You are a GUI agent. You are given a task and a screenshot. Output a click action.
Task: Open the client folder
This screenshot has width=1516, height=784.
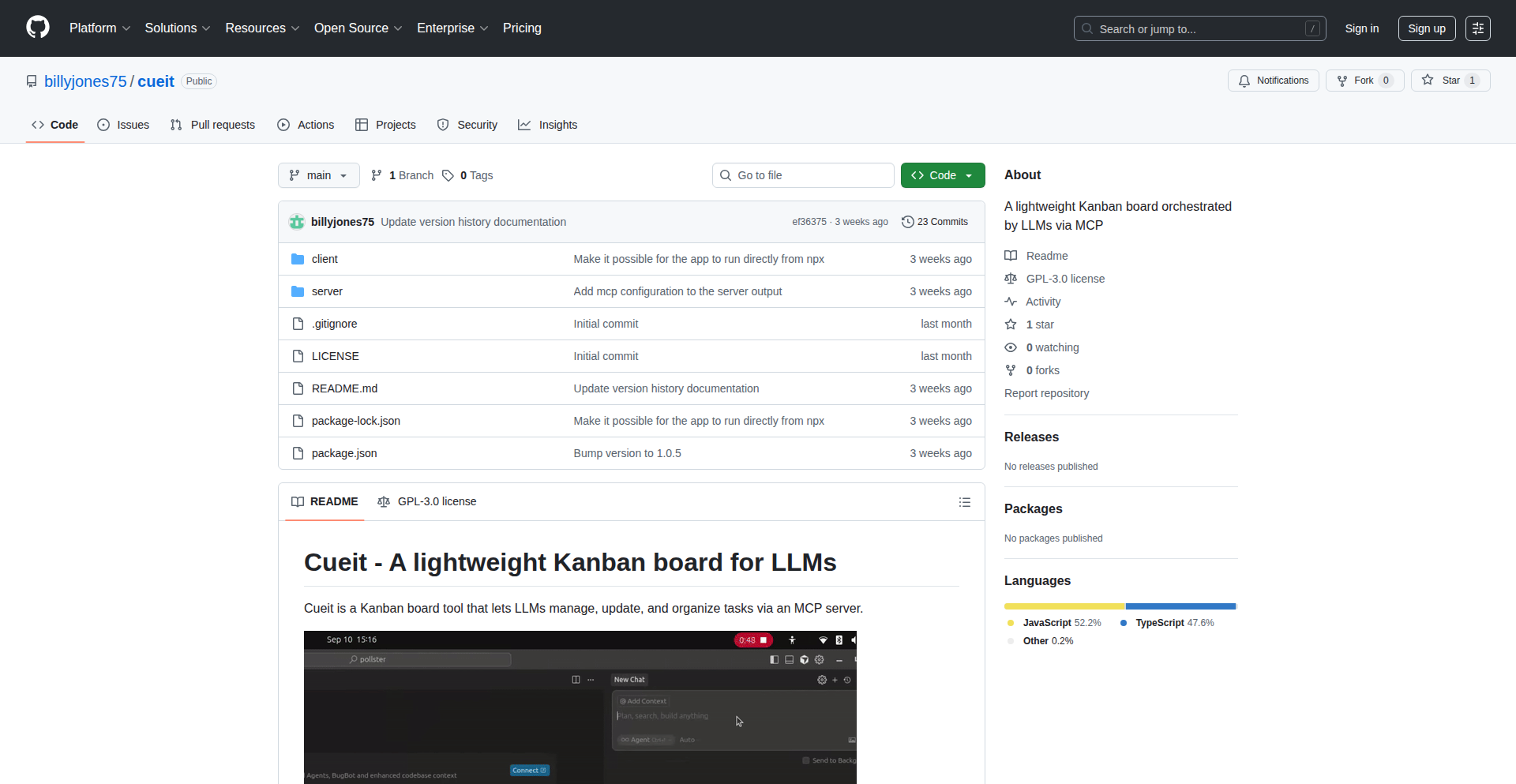click(x=325, y=259)
